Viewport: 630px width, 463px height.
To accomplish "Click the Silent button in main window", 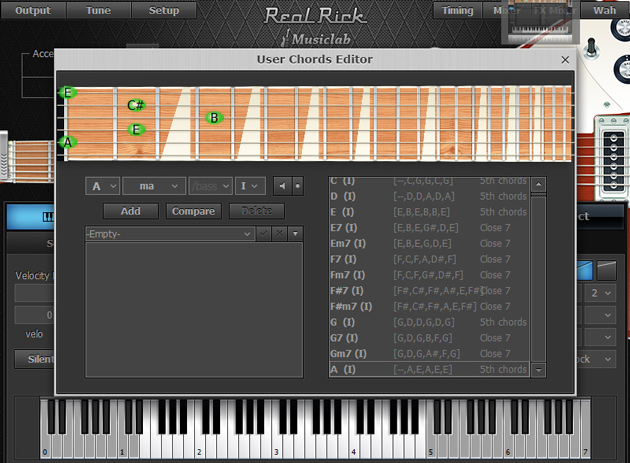I will coord(35,359).
